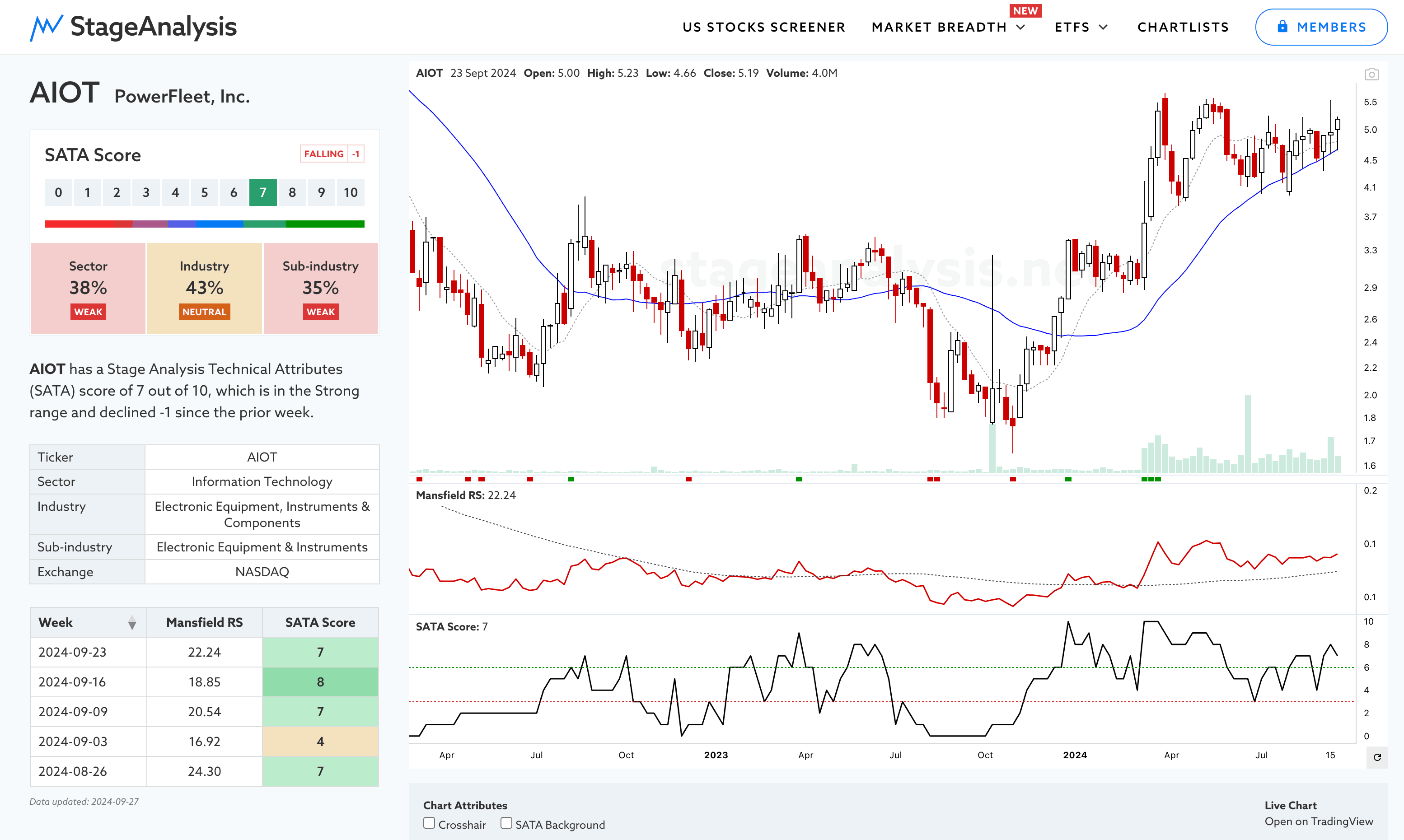
Task: Select the 2024-09-03 week row
Action: 204,742
